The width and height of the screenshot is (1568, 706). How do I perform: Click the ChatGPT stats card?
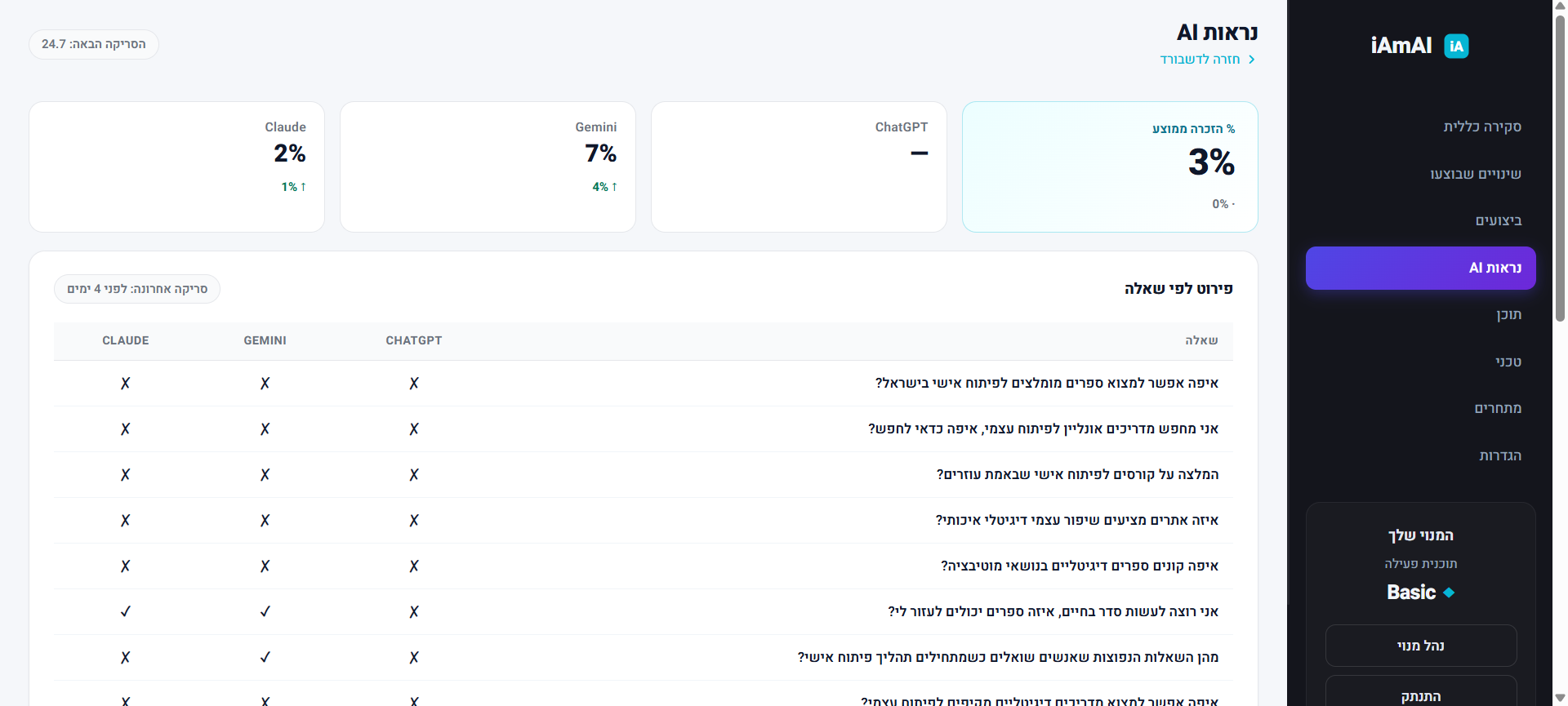point(799,167)
